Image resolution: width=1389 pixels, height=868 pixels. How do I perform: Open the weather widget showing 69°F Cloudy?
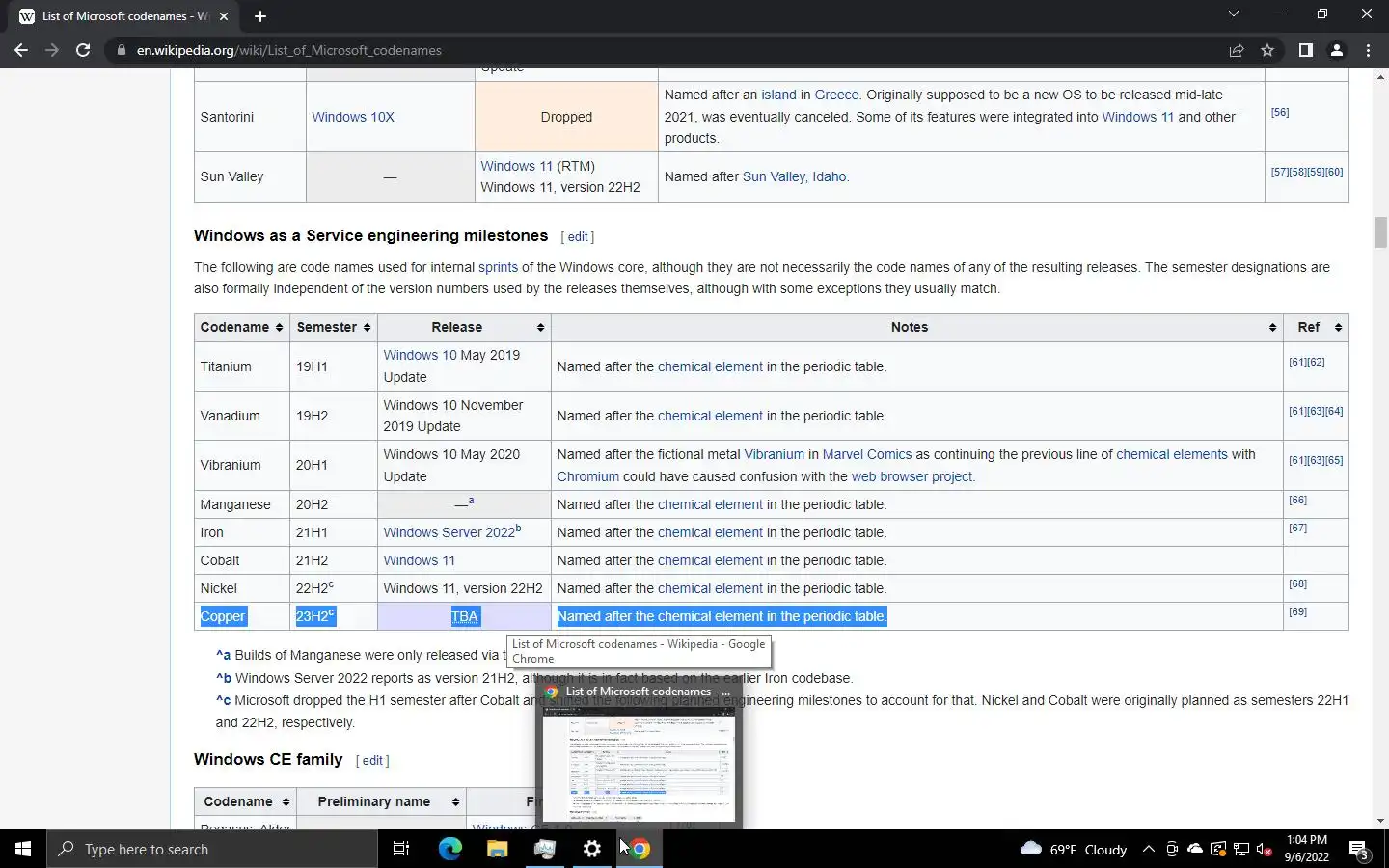(x=1074, y=849)
